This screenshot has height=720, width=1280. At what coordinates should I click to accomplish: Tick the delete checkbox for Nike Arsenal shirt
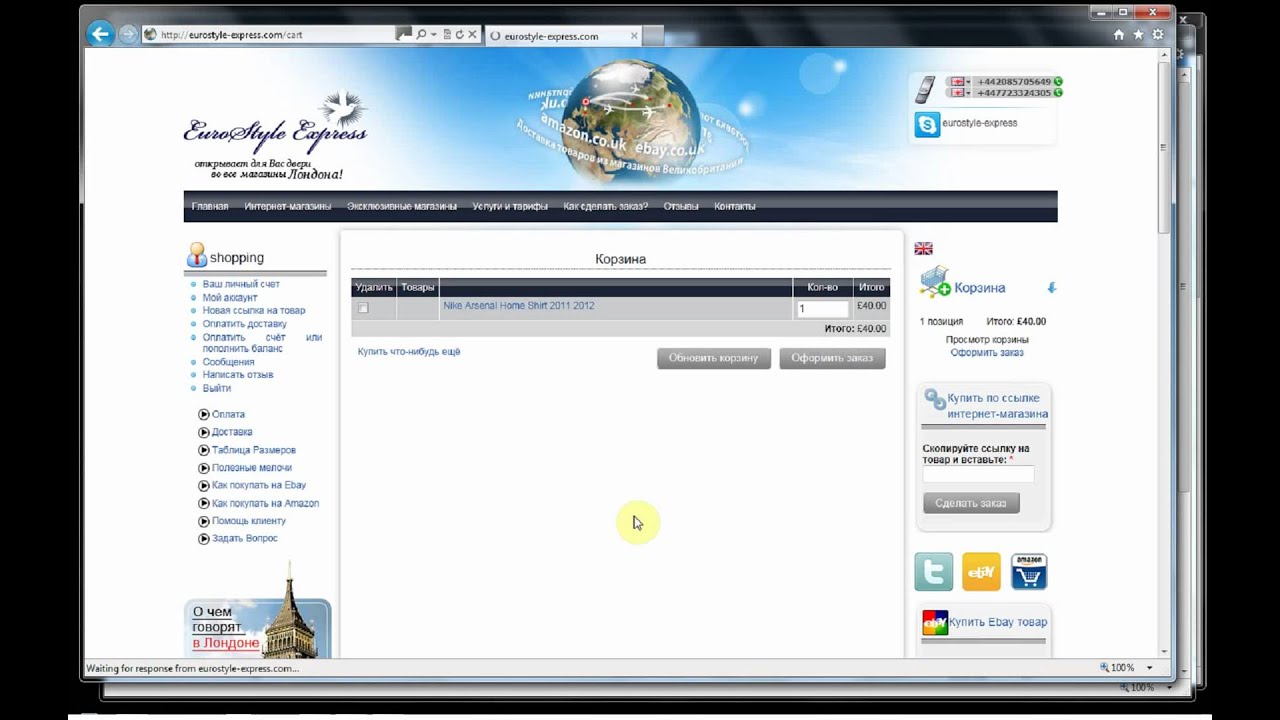[x=363, y=308]
